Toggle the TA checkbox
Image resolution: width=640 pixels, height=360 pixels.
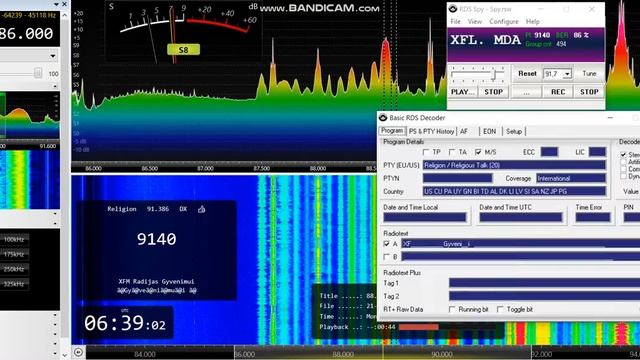click(x=451, y=152)
